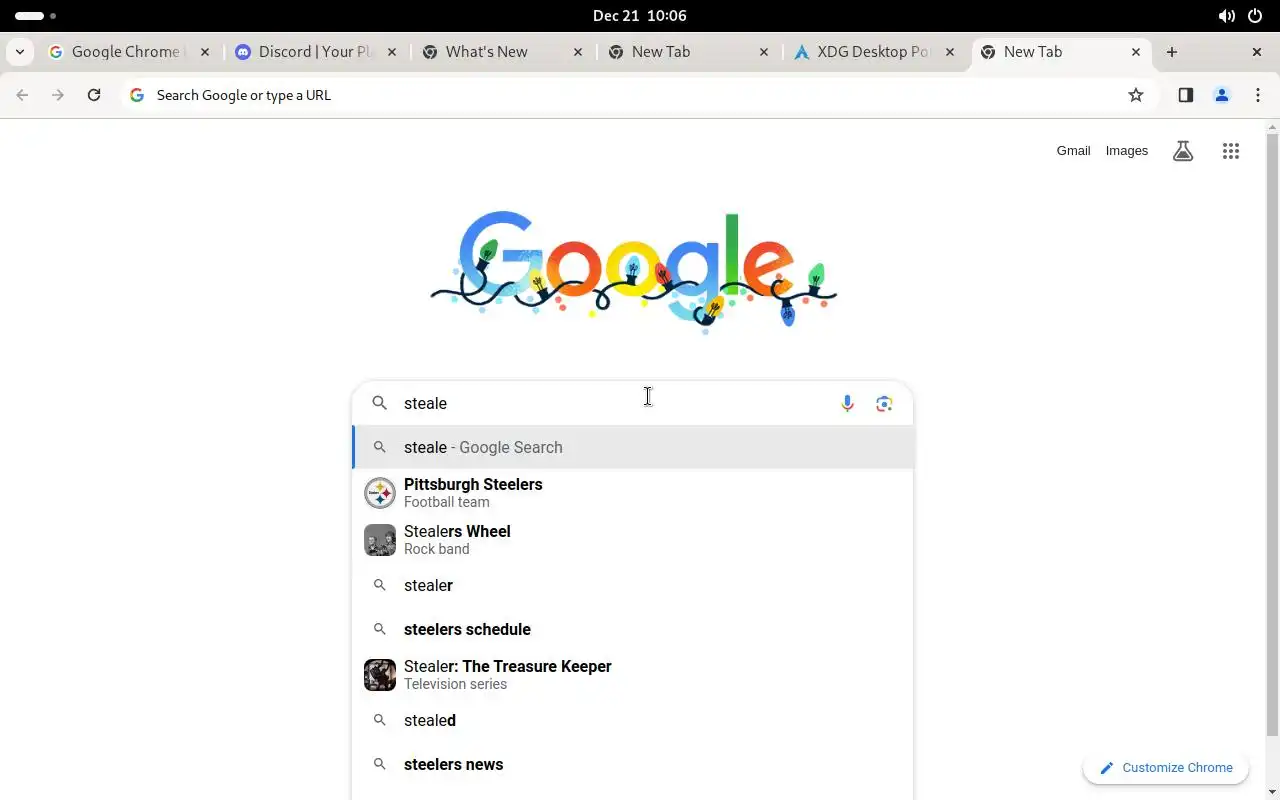Switch to the XDG Desktop Portal tab
The height and width of the screenshot is (800, 1280).
tap(874, 52)
